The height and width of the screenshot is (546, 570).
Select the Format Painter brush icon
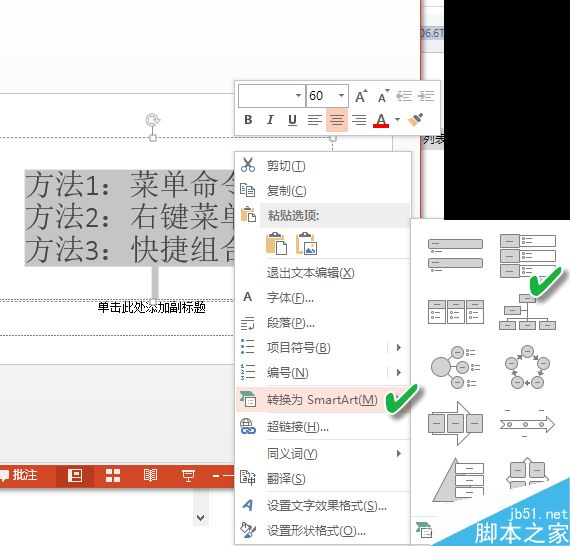click(416, 120)
